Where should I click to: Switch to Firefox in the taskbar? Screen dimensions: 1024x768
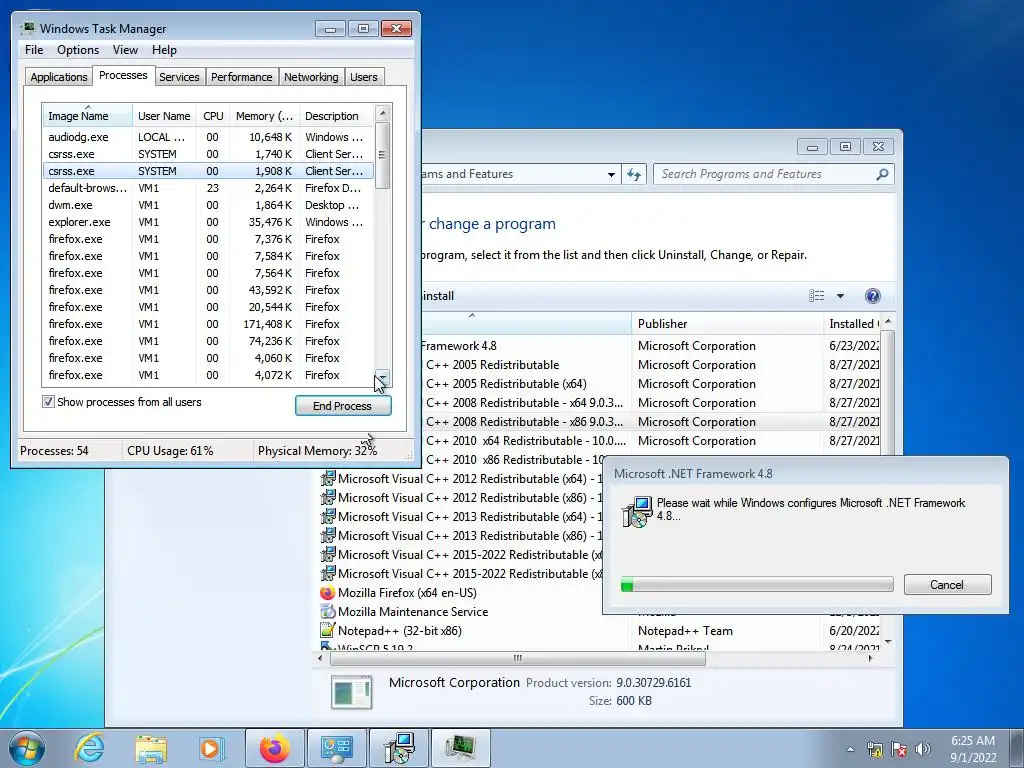click(275, 748)
